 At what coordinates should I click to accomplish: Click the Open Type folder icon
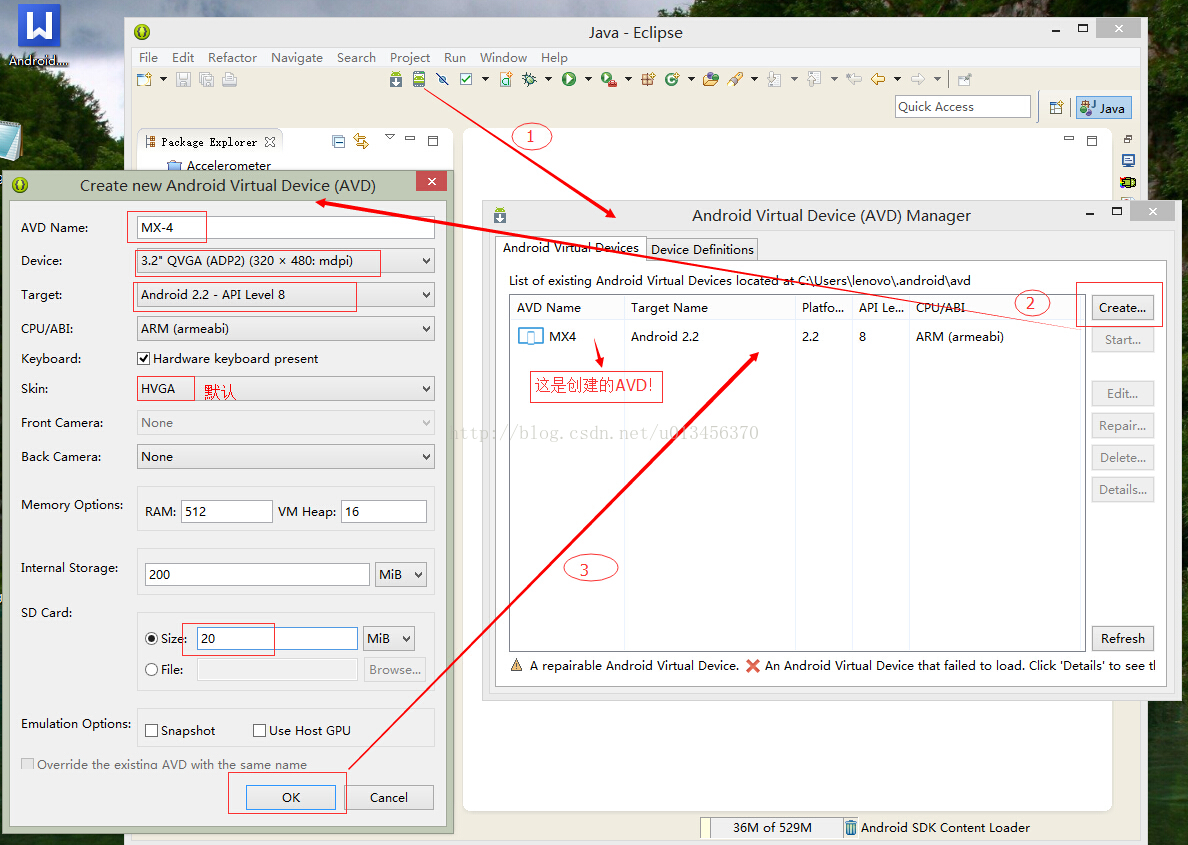click(x=711, y=79)
